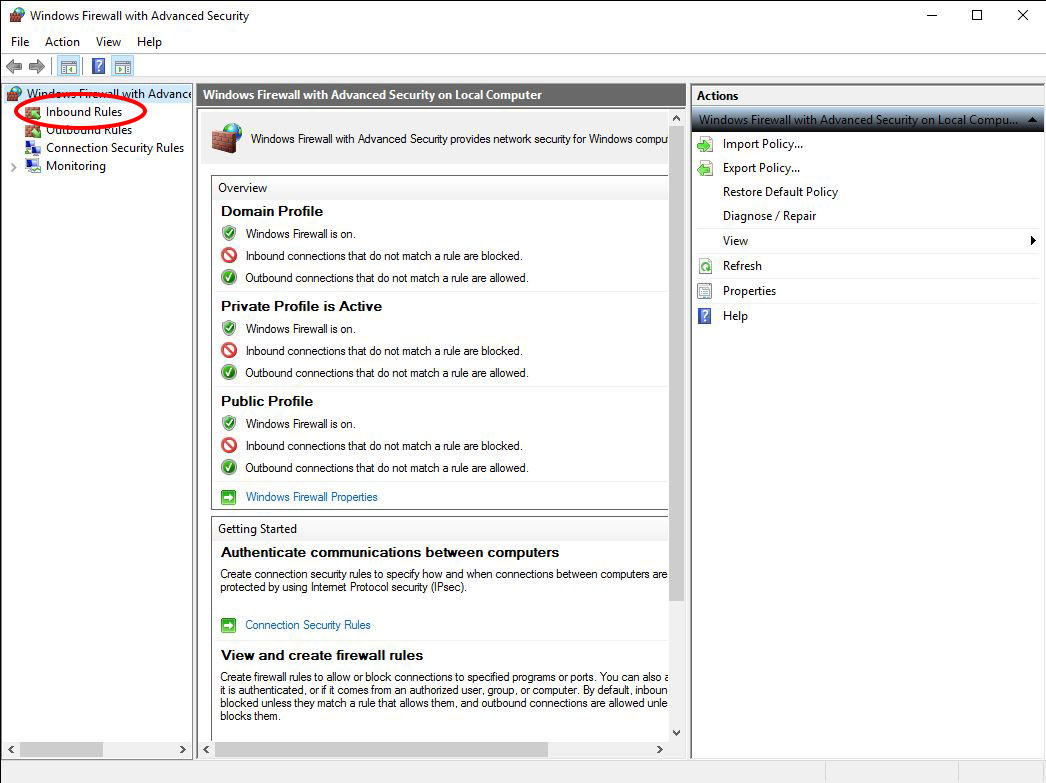
Task: Click the Domain Profile heading
Action: [x=272, y=211]
